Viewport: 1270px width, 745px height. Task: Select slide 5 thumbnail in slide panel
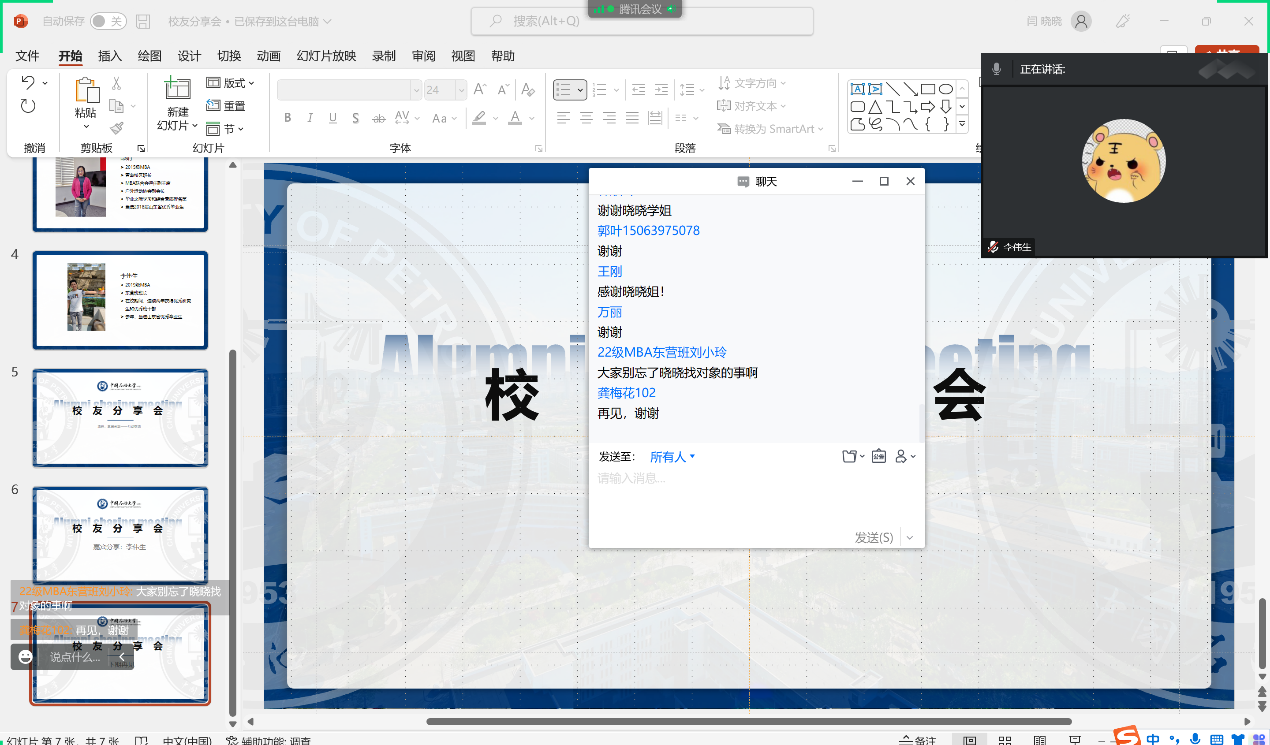(x=120, y=418)
